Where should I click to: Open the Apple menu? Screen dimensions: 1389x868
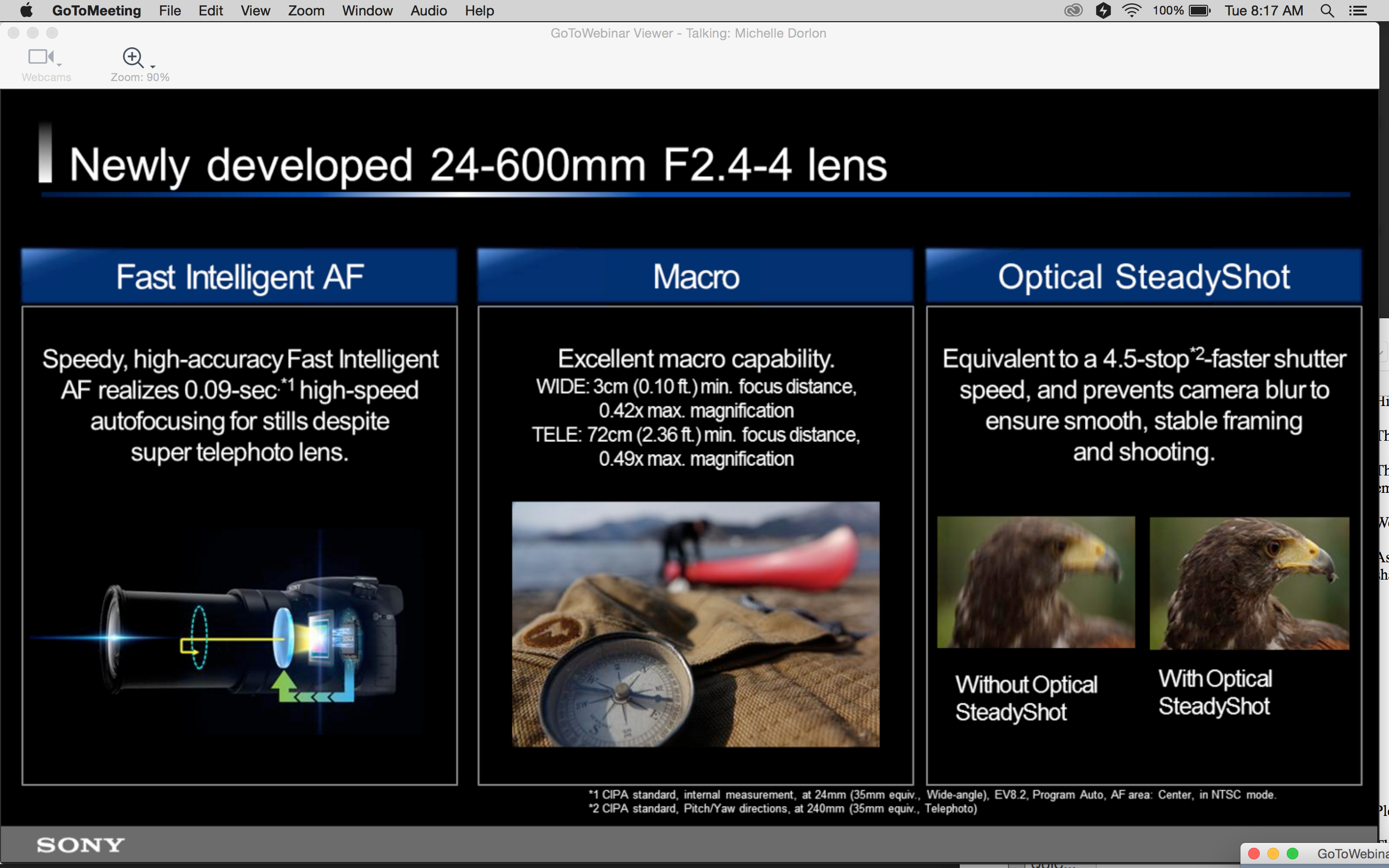[x=26, y=10]
